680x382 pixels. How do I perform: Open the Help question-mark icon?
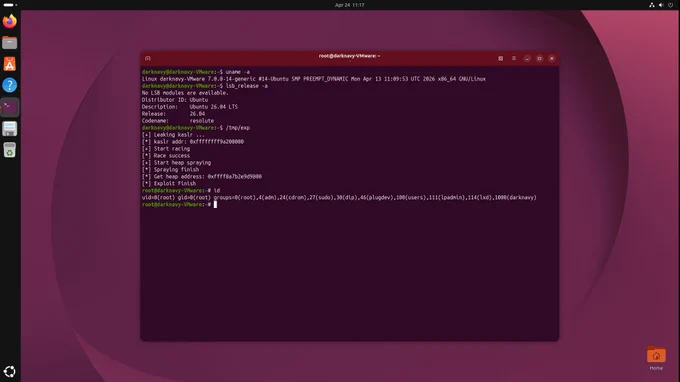tap(10, 85)
